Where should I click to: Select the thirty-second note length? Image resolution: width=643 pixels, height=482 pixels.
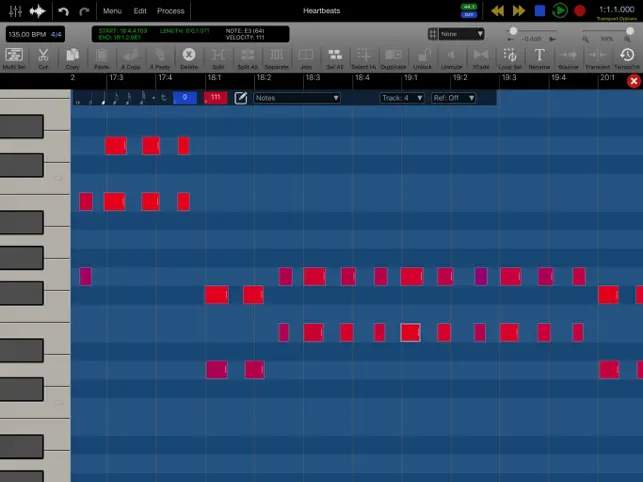[142, 98]
